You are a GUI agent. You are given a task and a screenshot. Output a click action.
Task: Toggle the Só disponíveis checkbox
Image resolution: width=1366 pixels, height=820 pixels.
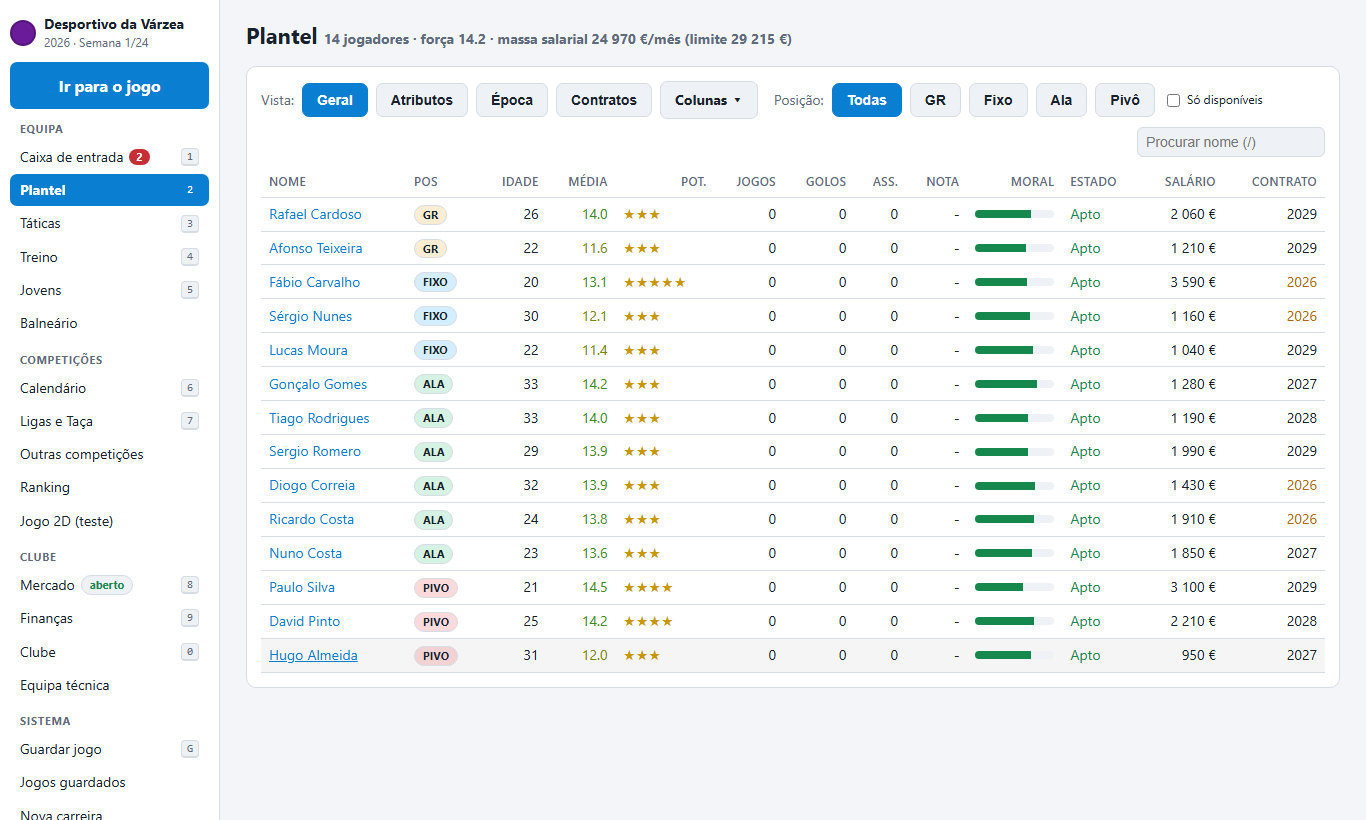1174,100
